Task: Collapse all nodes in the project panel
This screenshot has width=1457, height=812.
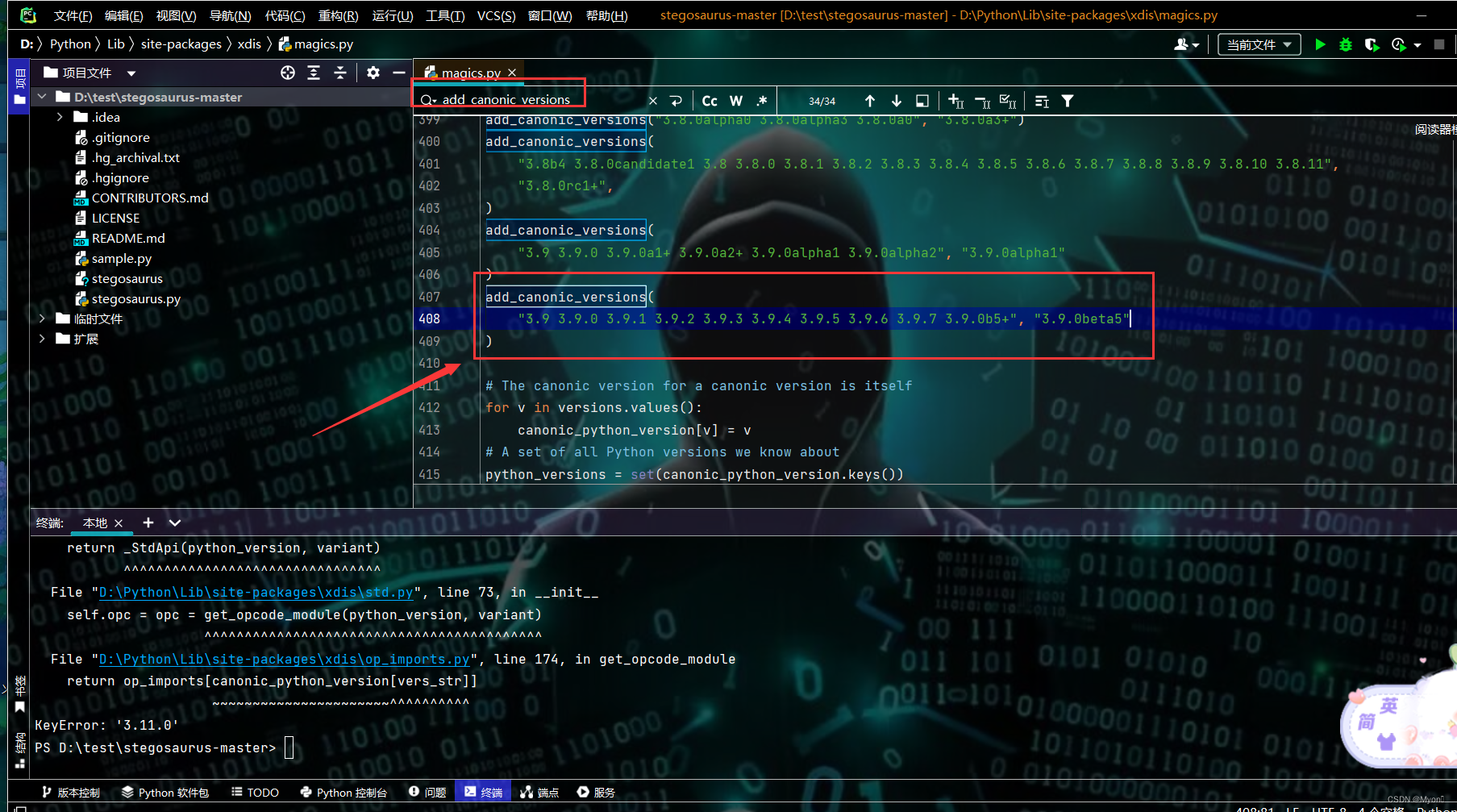Action: point(340,73)
